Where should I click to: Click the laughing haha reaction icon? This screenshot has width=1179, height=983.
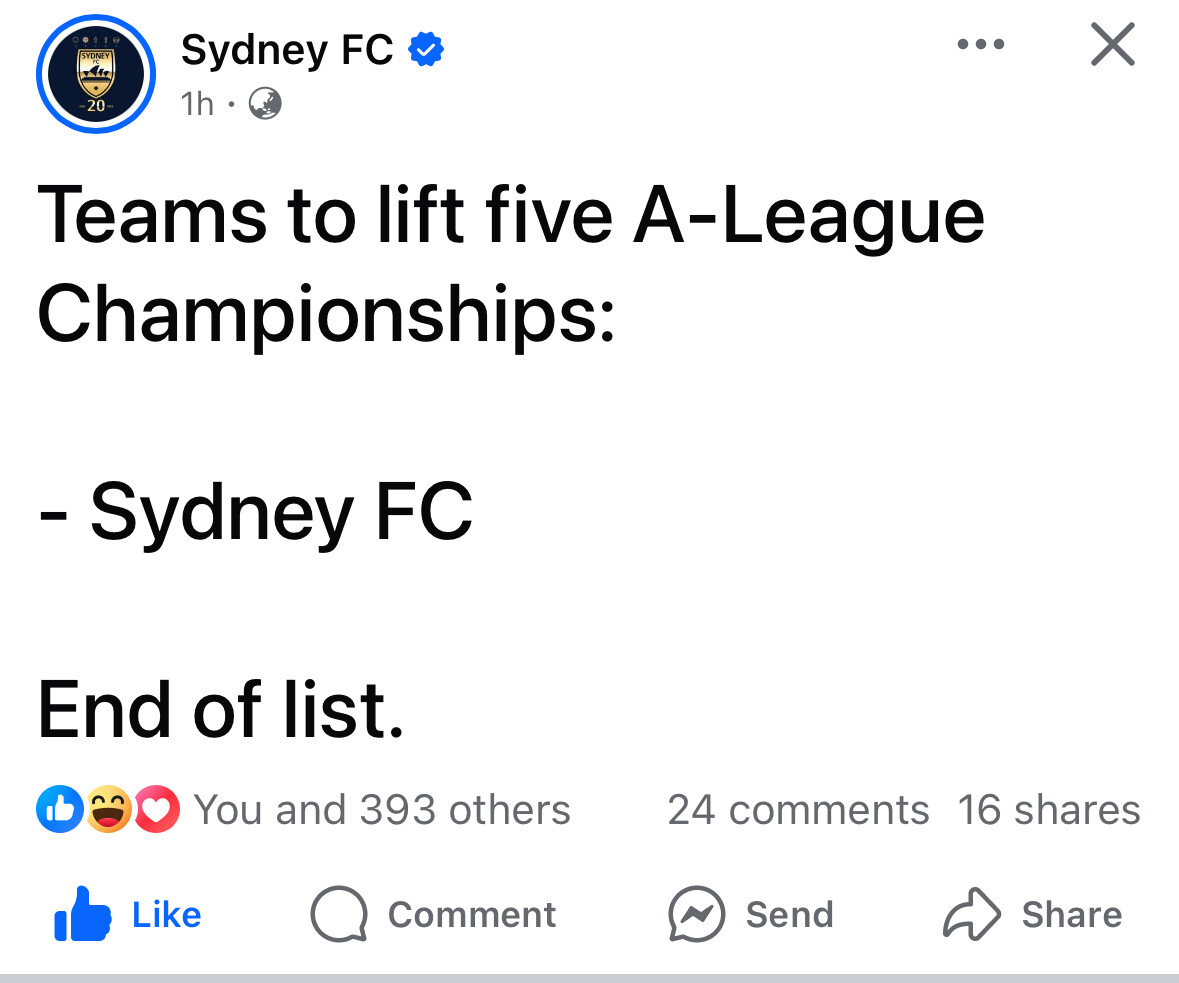(x=108, y=809)
